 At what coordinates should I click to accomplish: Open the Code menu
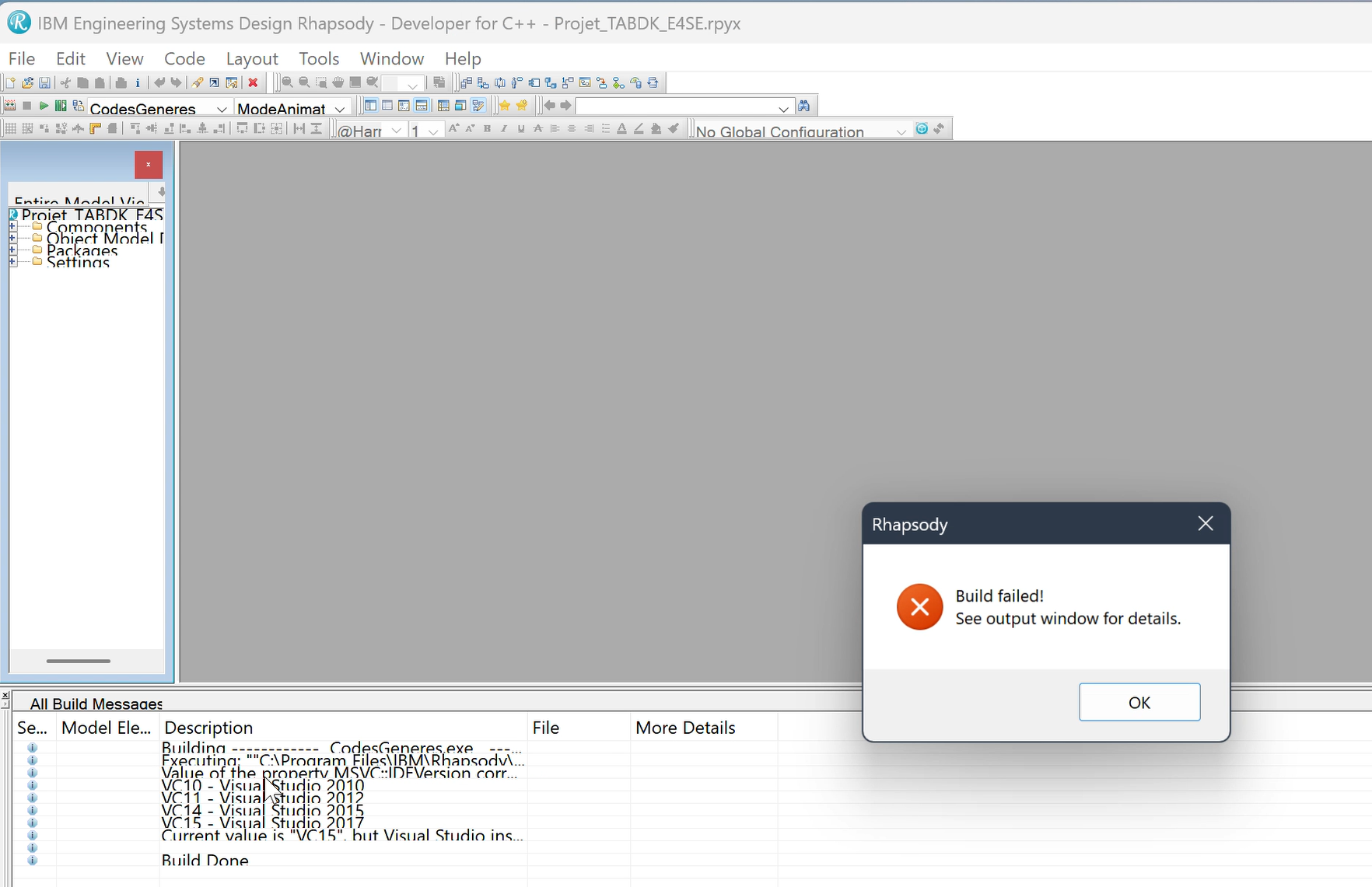pyautogui.click(x=184, y=58)
